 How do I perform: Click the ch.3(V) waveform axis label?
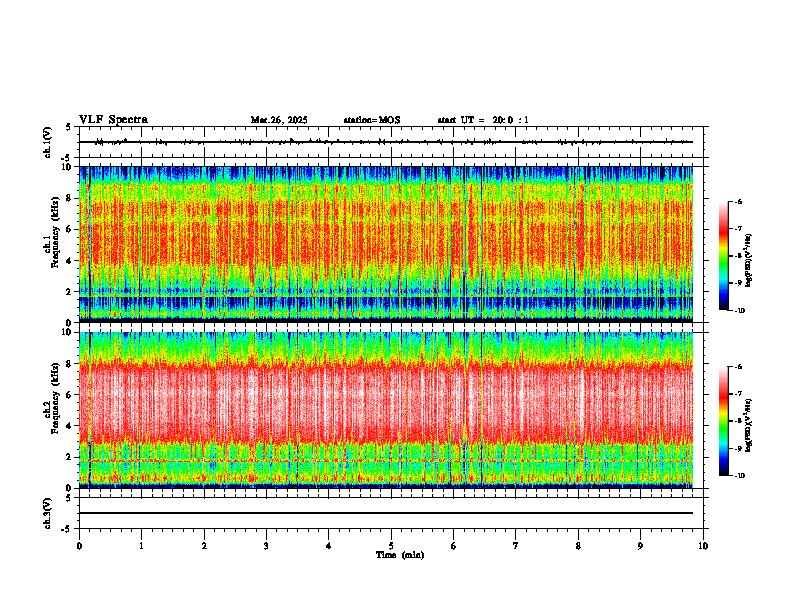pyautogui.click(x=48, y=514)
